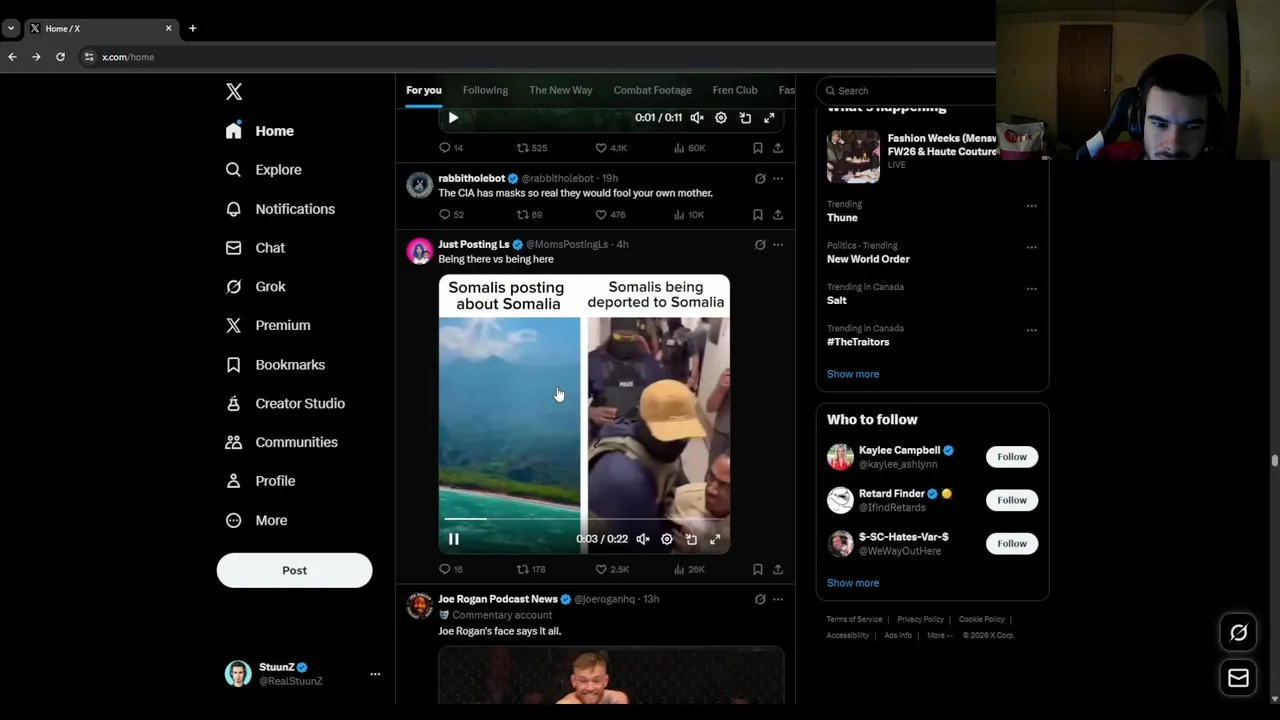The height and width of the screenshot is (720, 1280).
Task: Reload the page in browser
Action: pos(60,57)
